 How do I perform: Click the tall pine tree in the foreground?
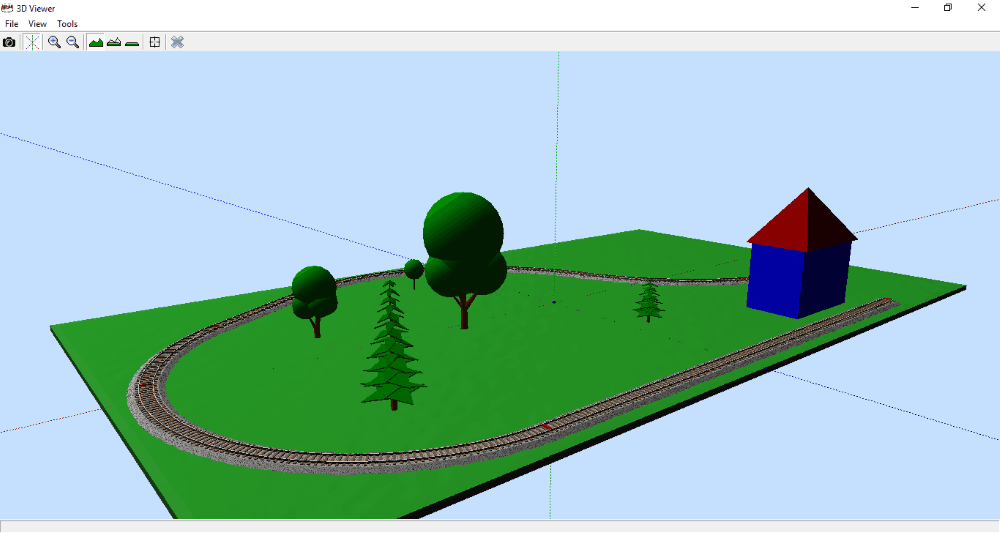pyautogui.click(x=393, y=346)
